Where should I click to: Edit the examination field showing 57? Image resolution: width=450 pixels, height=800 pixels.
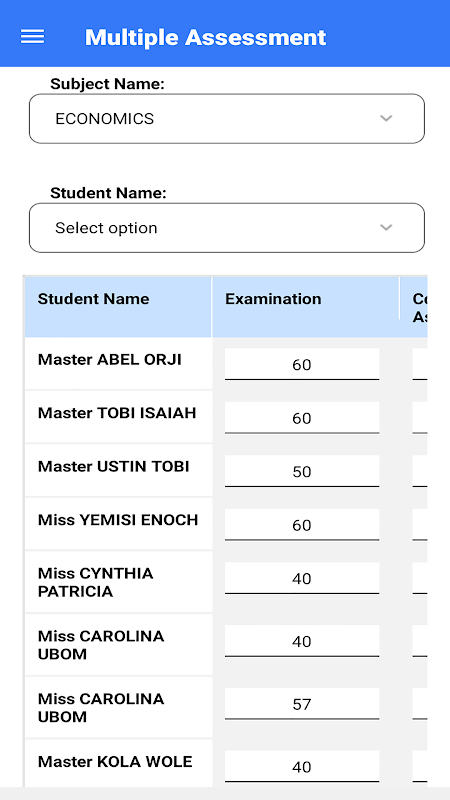click(x=302, y=704)
